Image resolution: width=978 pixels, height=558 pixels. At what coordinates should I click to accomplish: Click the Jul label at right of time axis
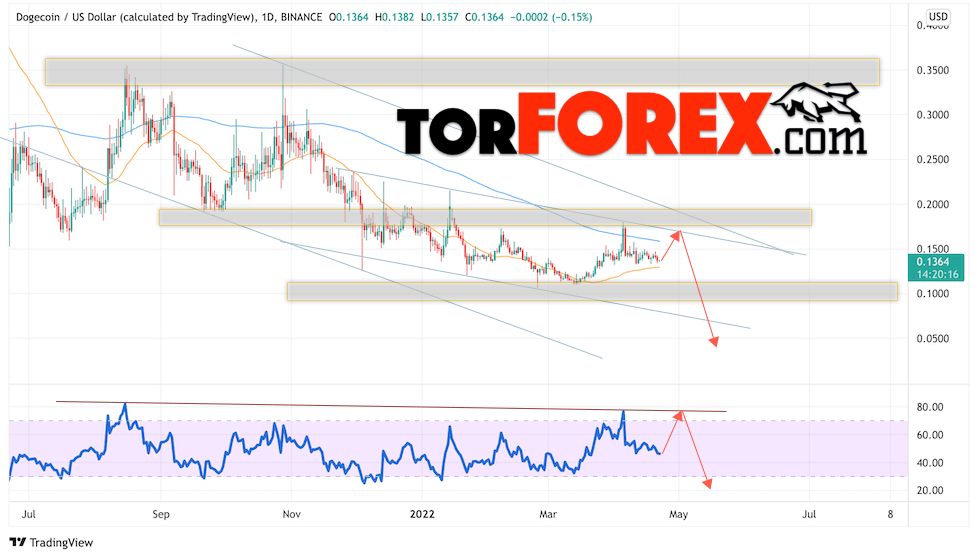(809, 514)
